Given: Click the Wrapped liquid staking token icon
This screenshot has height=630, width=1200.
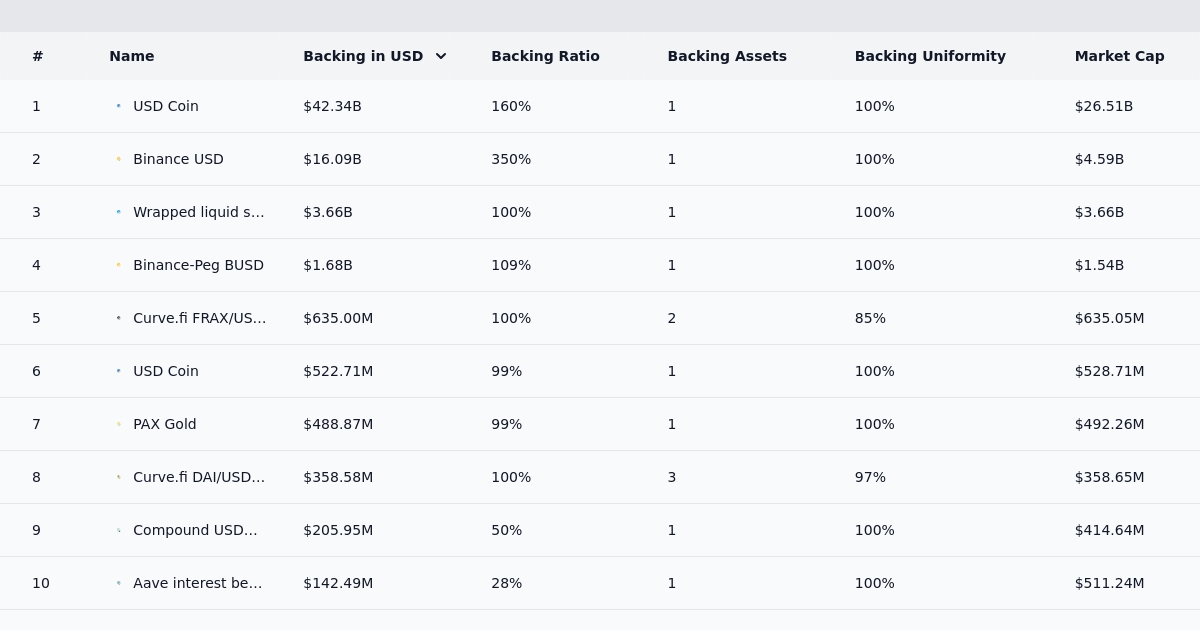Looking at the screenshot, I should tap(118, 212).
